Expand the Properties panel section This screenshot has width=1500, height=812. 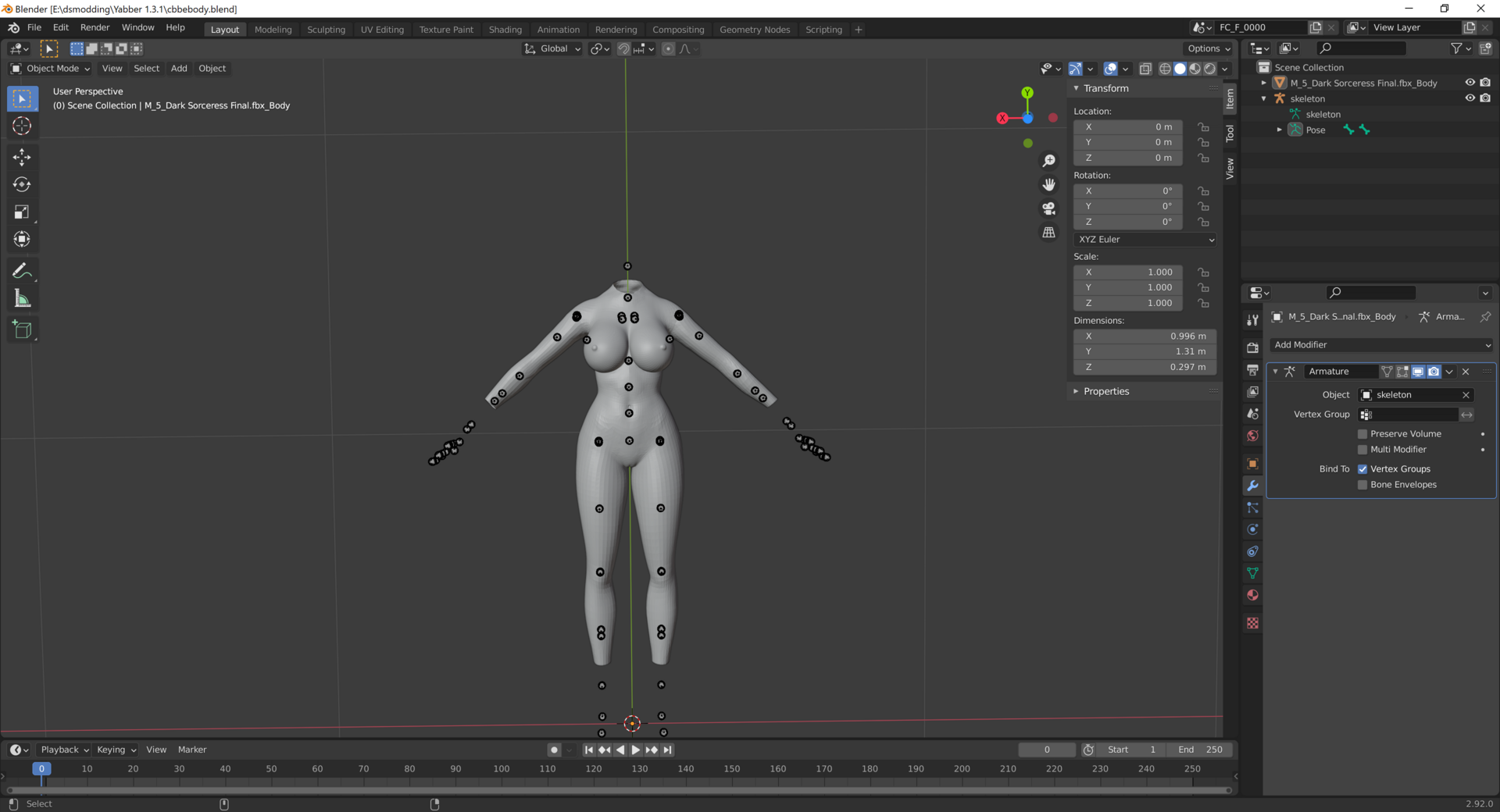click(x=1105, y=391)
